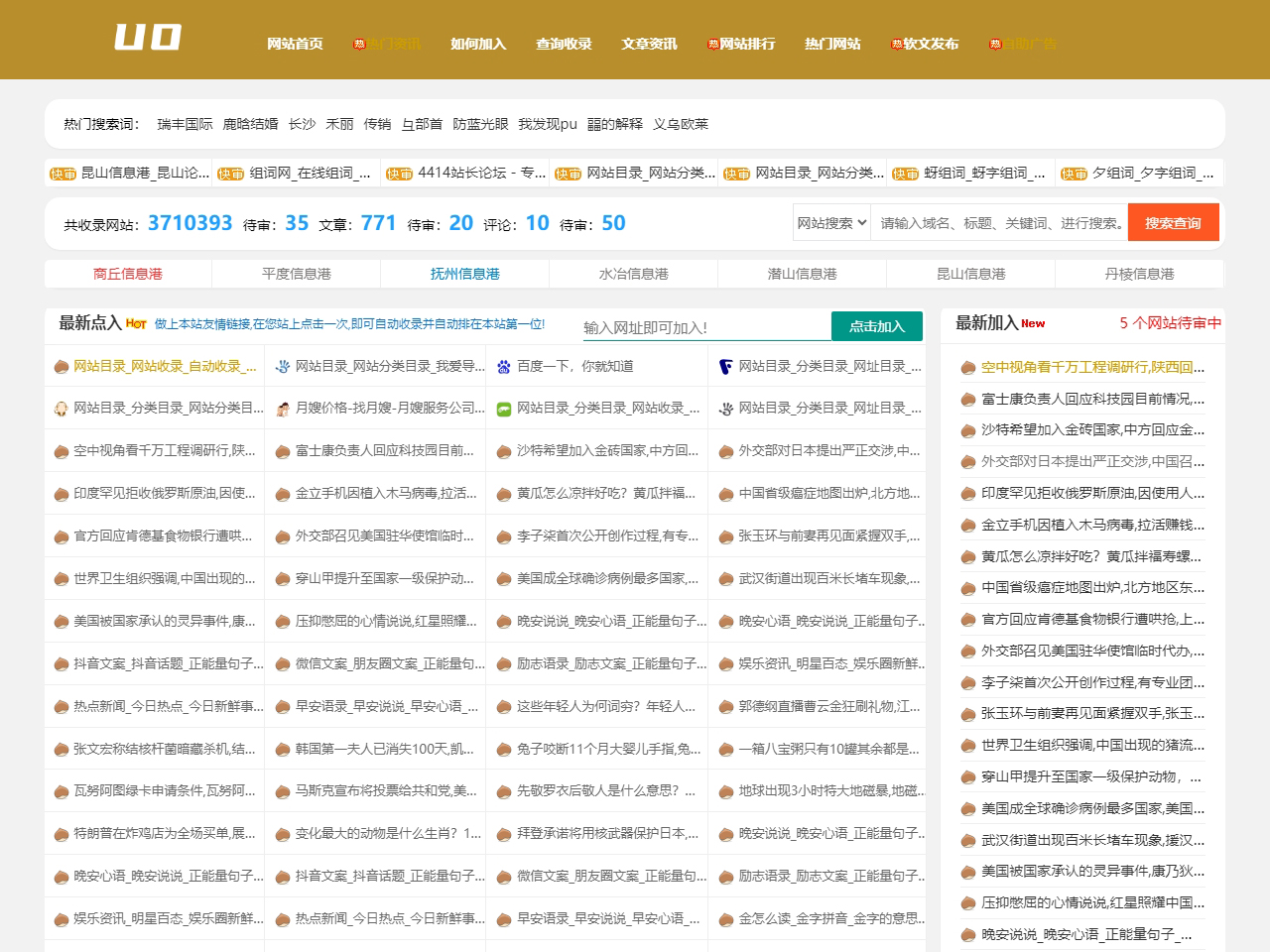Open the 如何加入 menu item
The image size is (1270, 952).
[477, 44]
